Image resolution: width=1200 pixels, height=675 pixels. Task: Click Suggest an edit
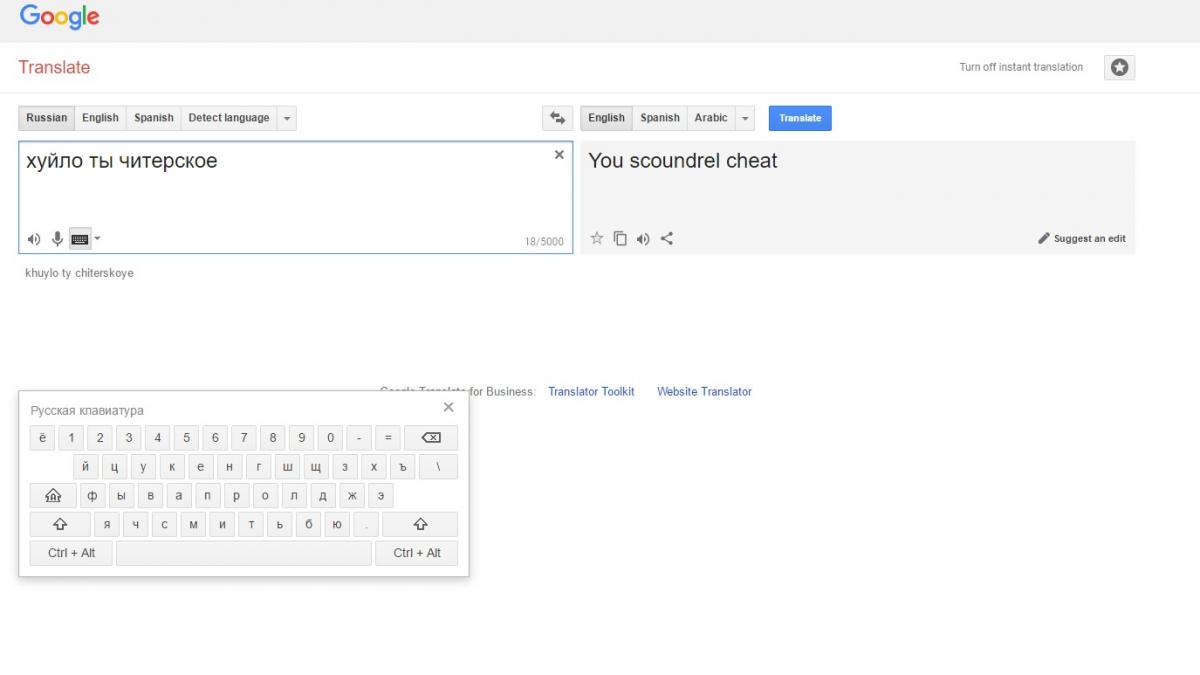[1082, 239]
